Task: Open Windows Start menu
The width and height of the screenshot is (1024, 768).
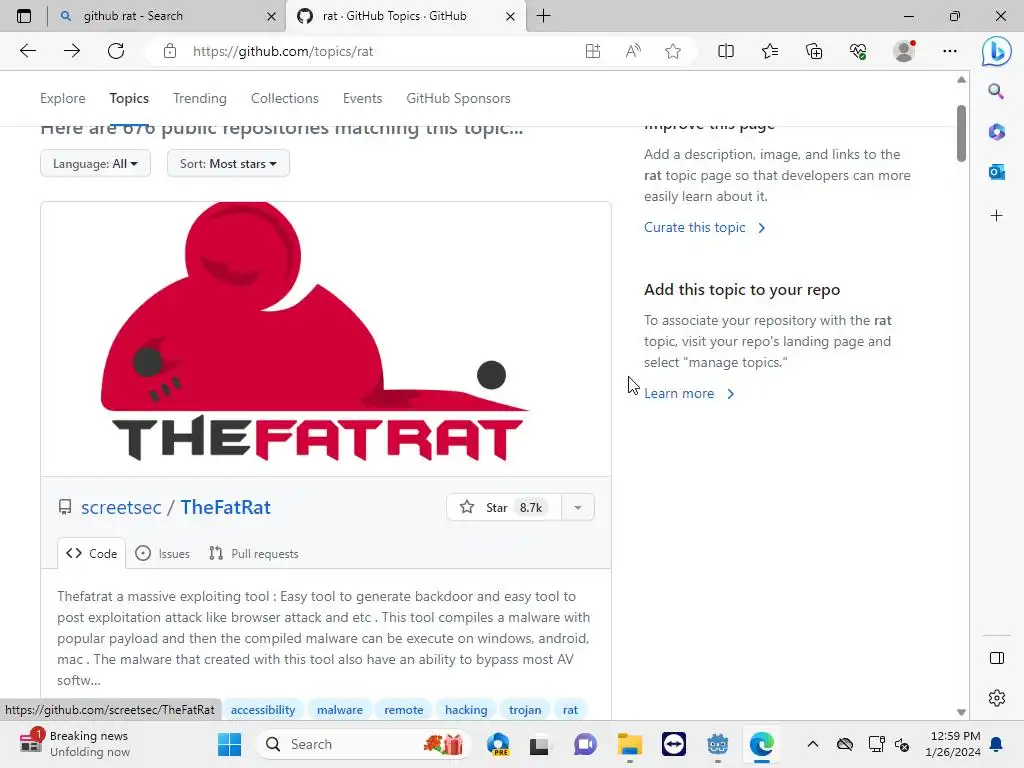Action: [229, 744]
